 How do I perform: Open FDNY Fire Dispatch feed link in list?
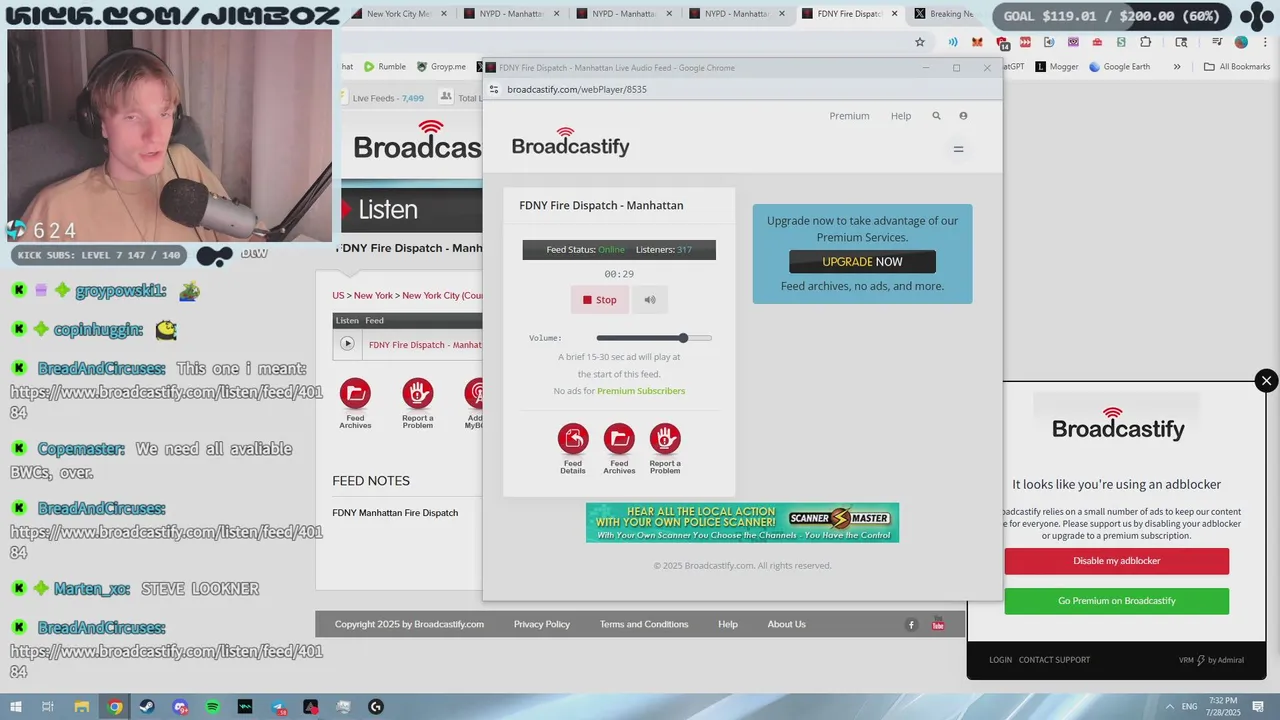[425, 345]
